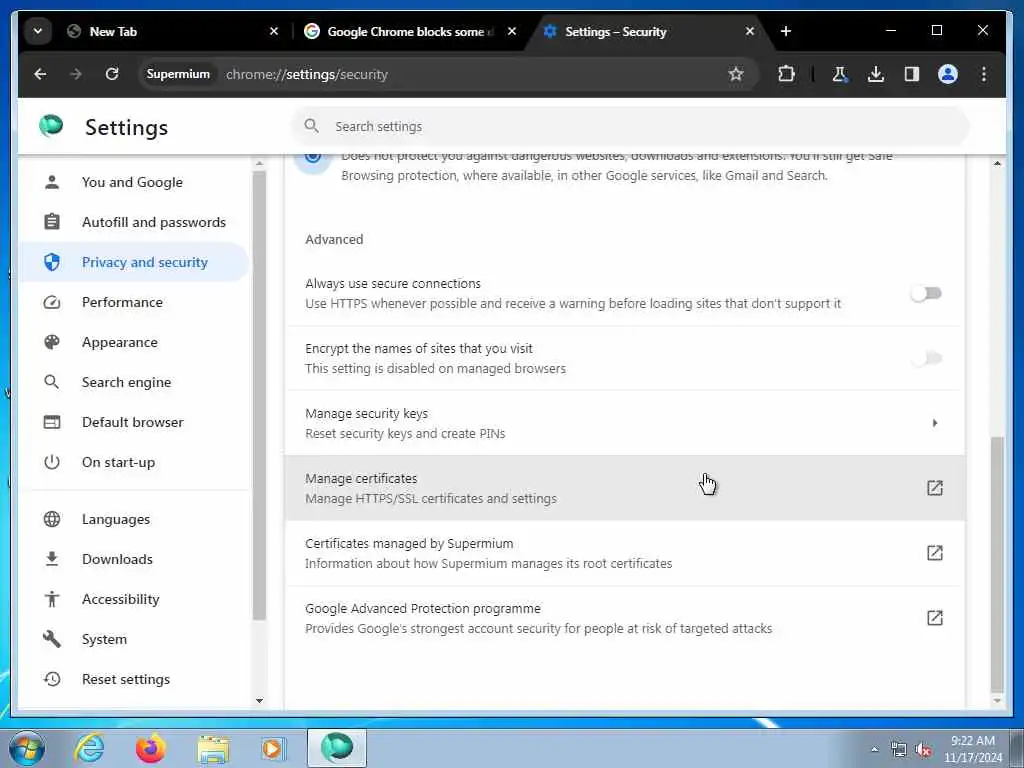Open the Downloads toolbar icon
Screen dimensions: 1024x768
coord(876,74)
